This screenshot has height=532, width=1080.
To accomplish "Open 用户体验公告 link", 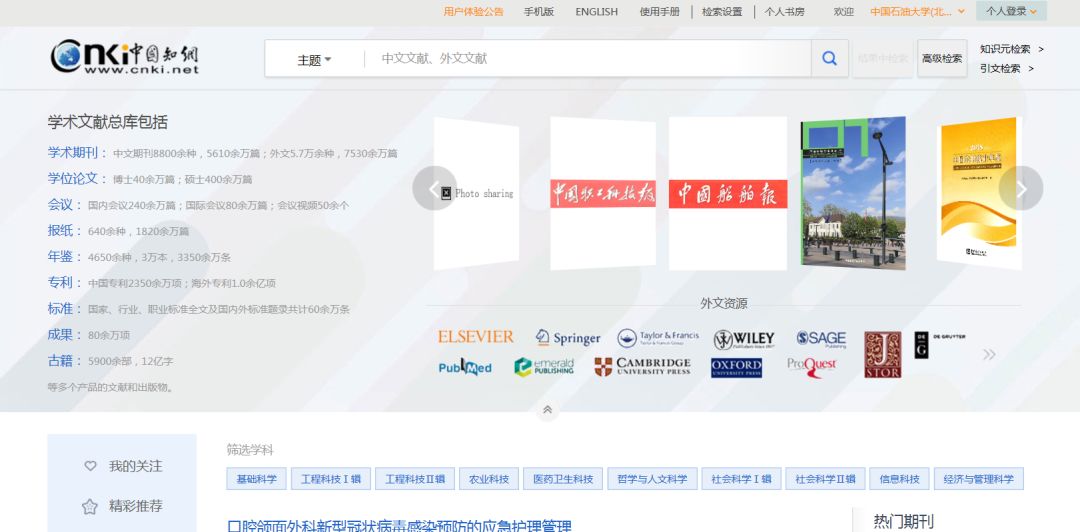I will pyautogui.click(x=473, y=11).
